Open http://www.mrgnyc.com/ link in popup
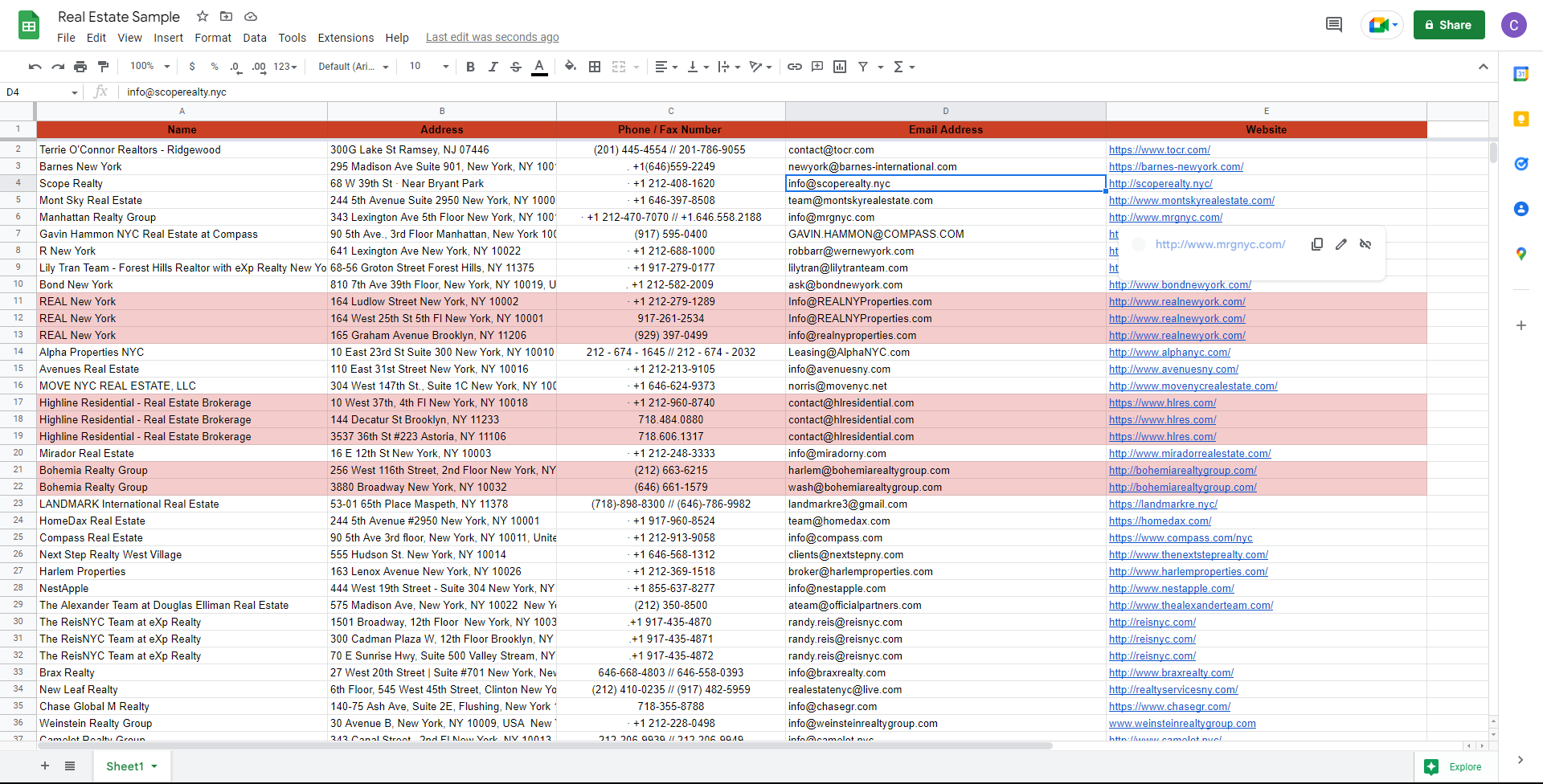 (1220, 244)
